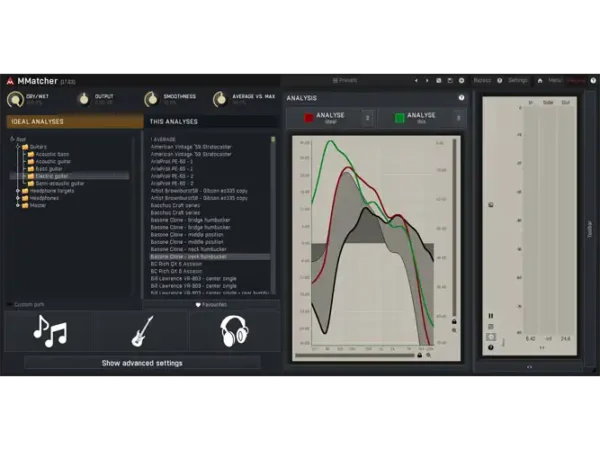
Task: Click the Average vs. Max knob
Action: click(220, 99)
